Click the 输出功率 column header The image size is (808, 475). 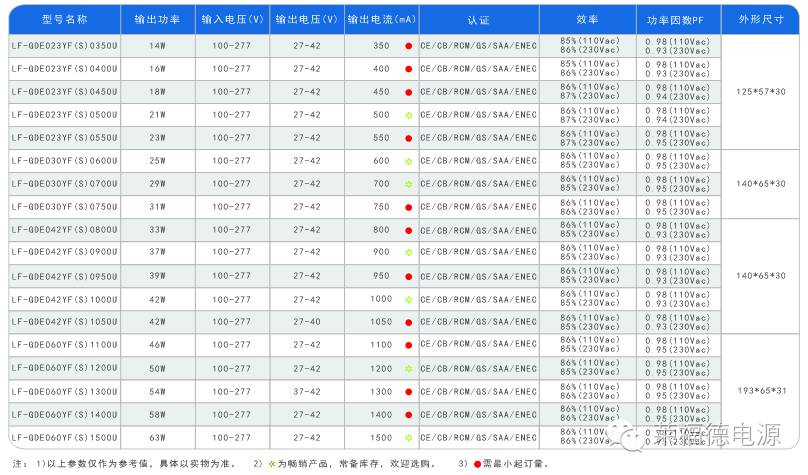pyautogui.click(x=157, y=20)
